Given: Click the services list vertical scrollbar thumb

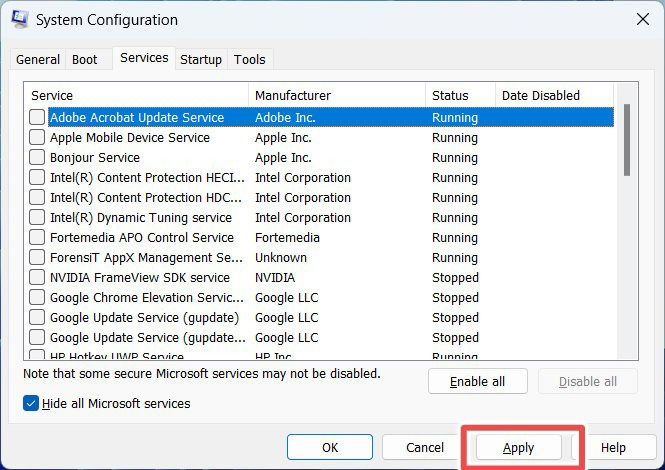Looking at the screenshot, I should [x=627, y=140].
